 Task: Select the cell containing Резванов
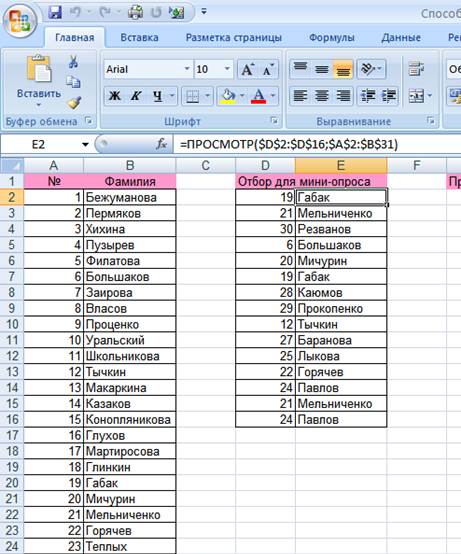tap(341, 229)
